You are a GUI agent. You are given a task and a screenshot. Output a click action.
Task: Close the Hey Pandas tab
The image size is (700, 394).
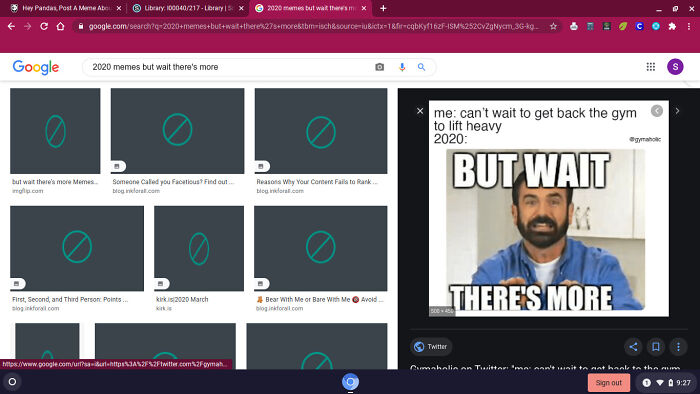pyautogui.click(x=119, y=8)
